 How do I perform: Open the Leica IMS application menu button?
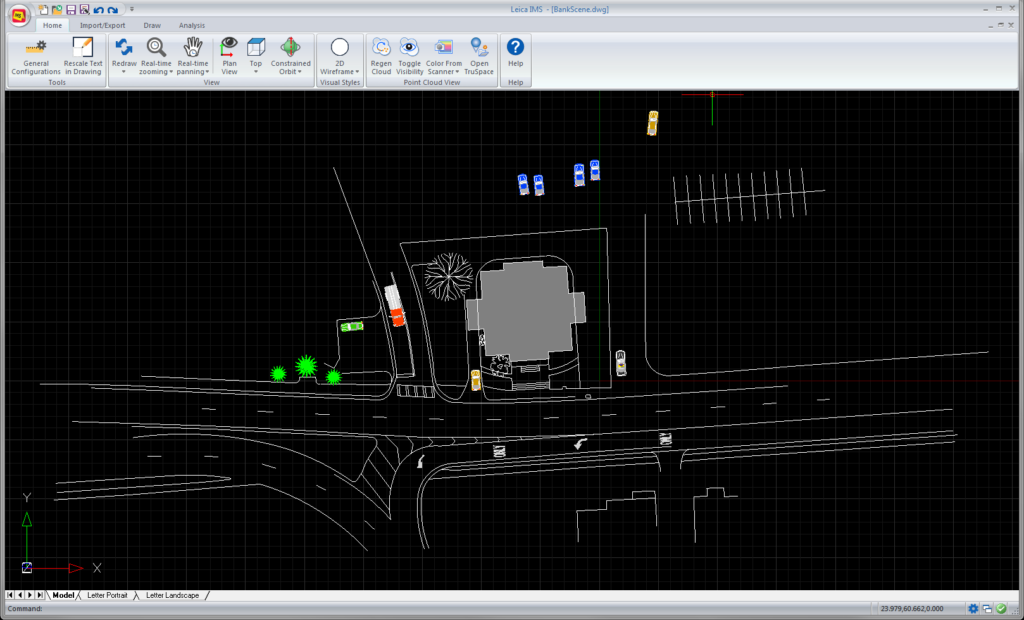19,16
